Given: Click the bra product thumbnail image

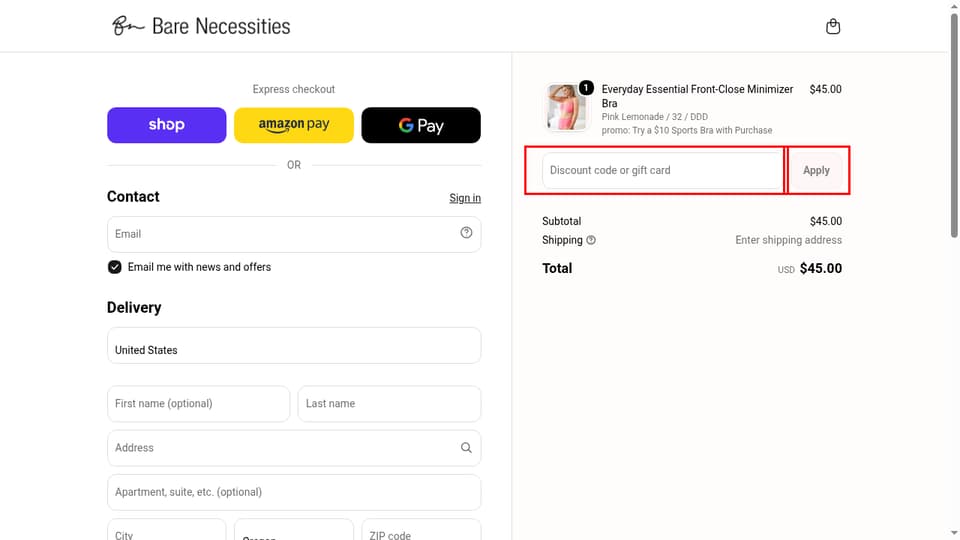Looking at the screenshot, I should pyautogui.click(x=566, y=108).
